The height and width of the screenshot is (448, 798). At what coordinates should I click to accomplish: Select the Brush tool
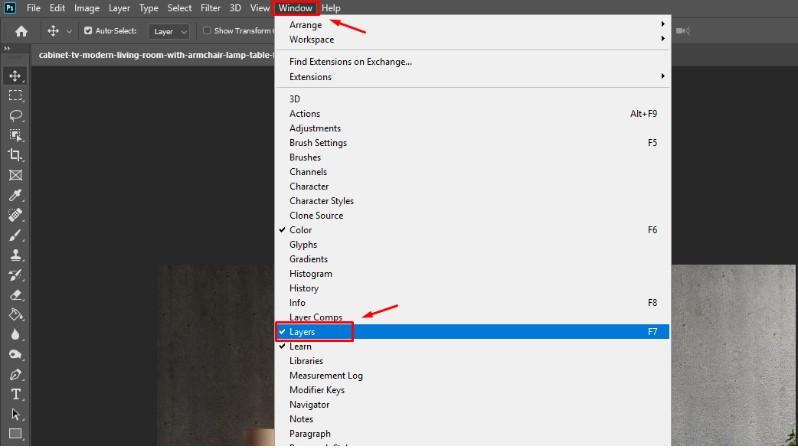[x=15, y=235]
